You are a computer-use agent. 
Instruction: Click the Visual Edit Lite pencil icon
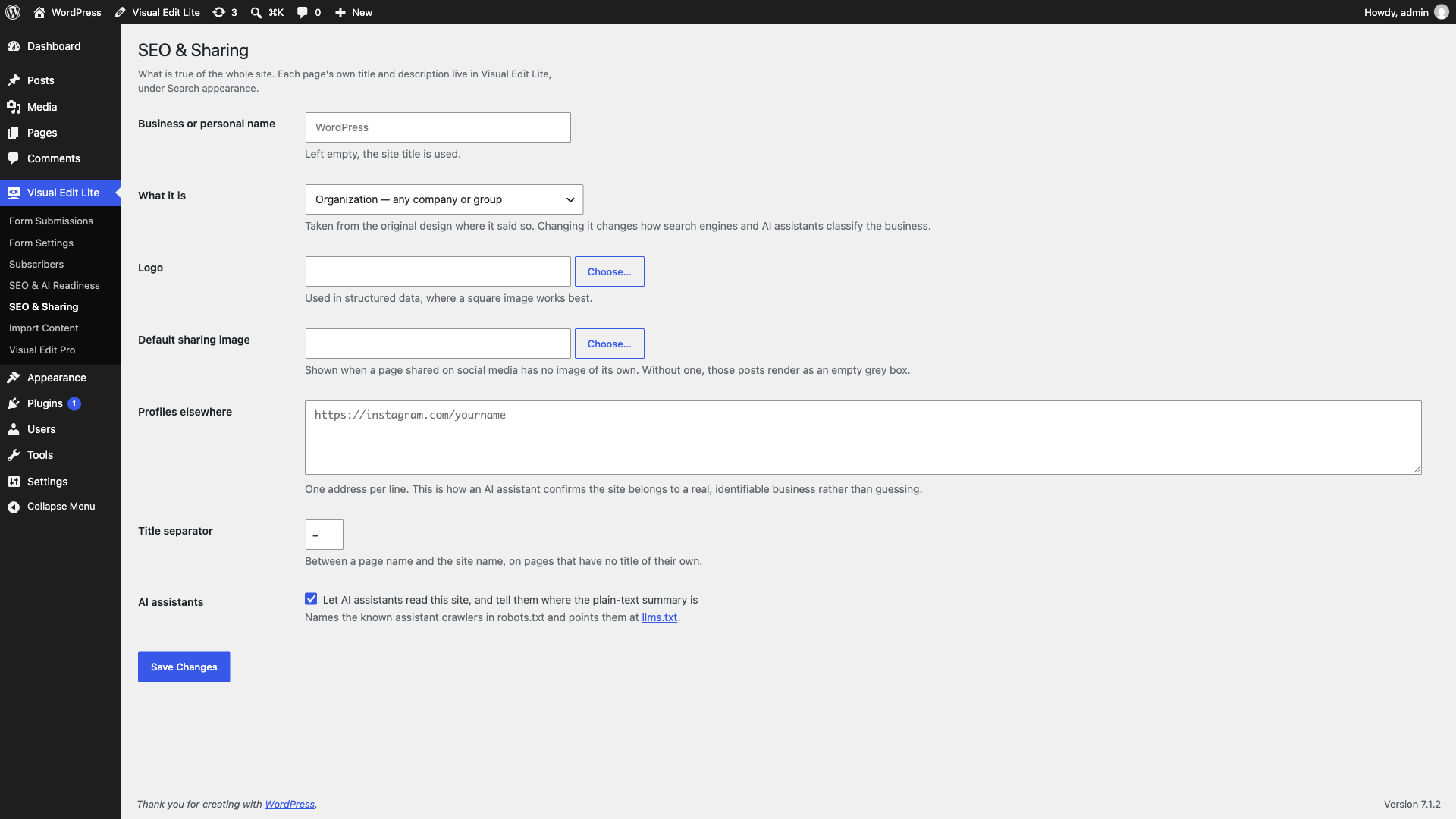[x=121, y=12]
